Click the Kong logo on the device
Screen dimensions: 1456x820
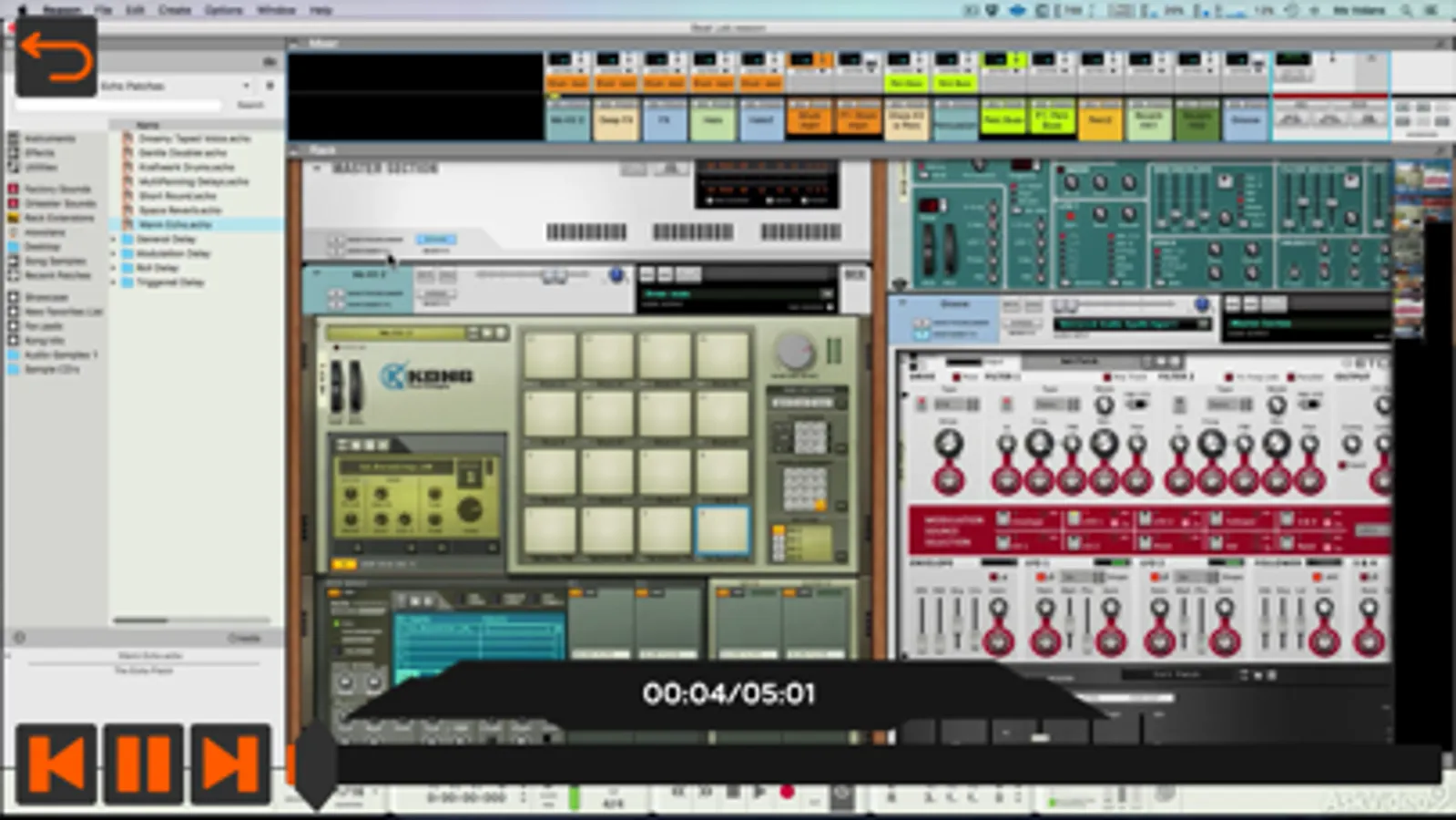426,375
